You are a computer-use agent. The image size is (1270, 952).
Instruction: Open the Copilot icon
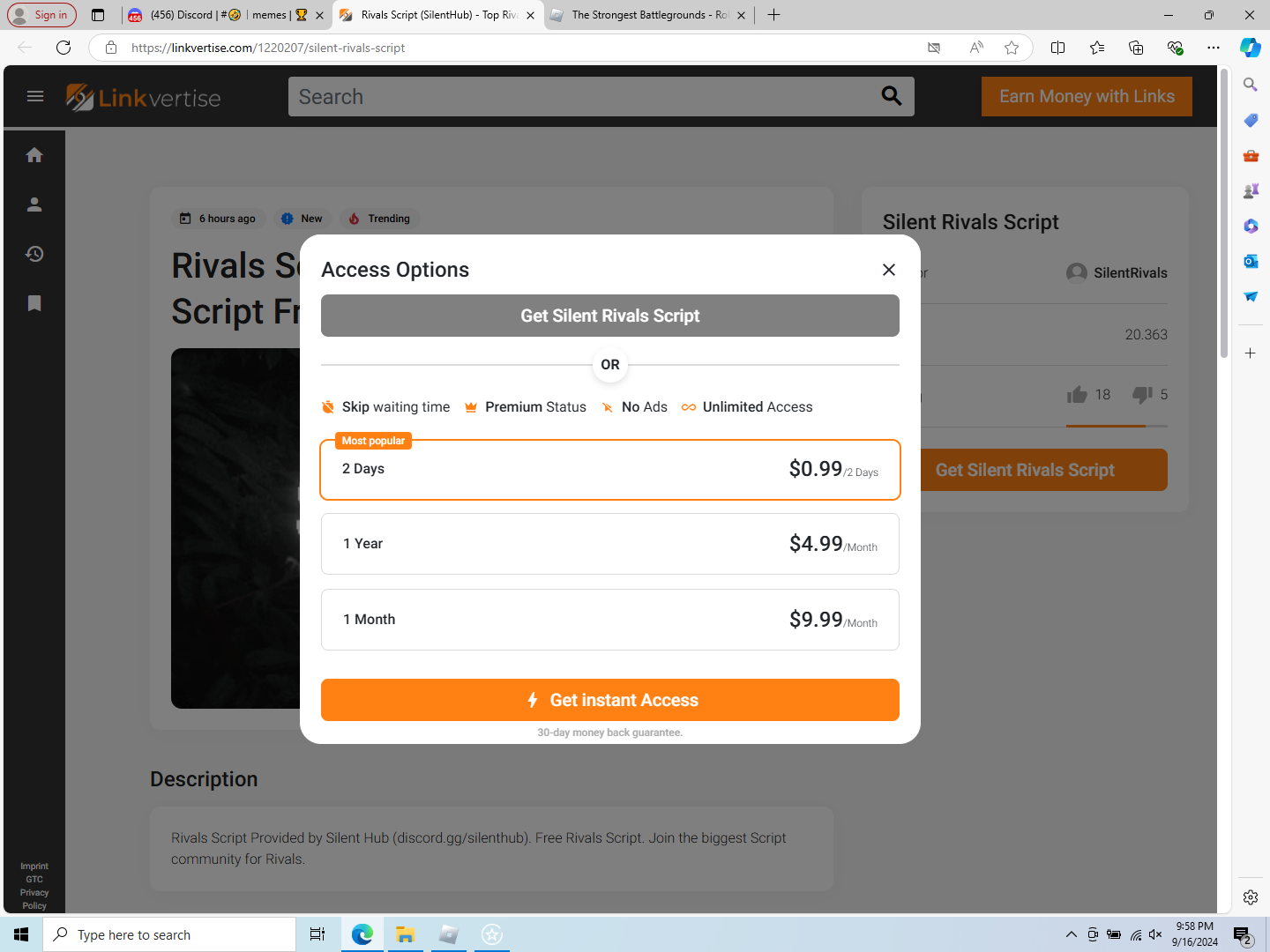1251,48
